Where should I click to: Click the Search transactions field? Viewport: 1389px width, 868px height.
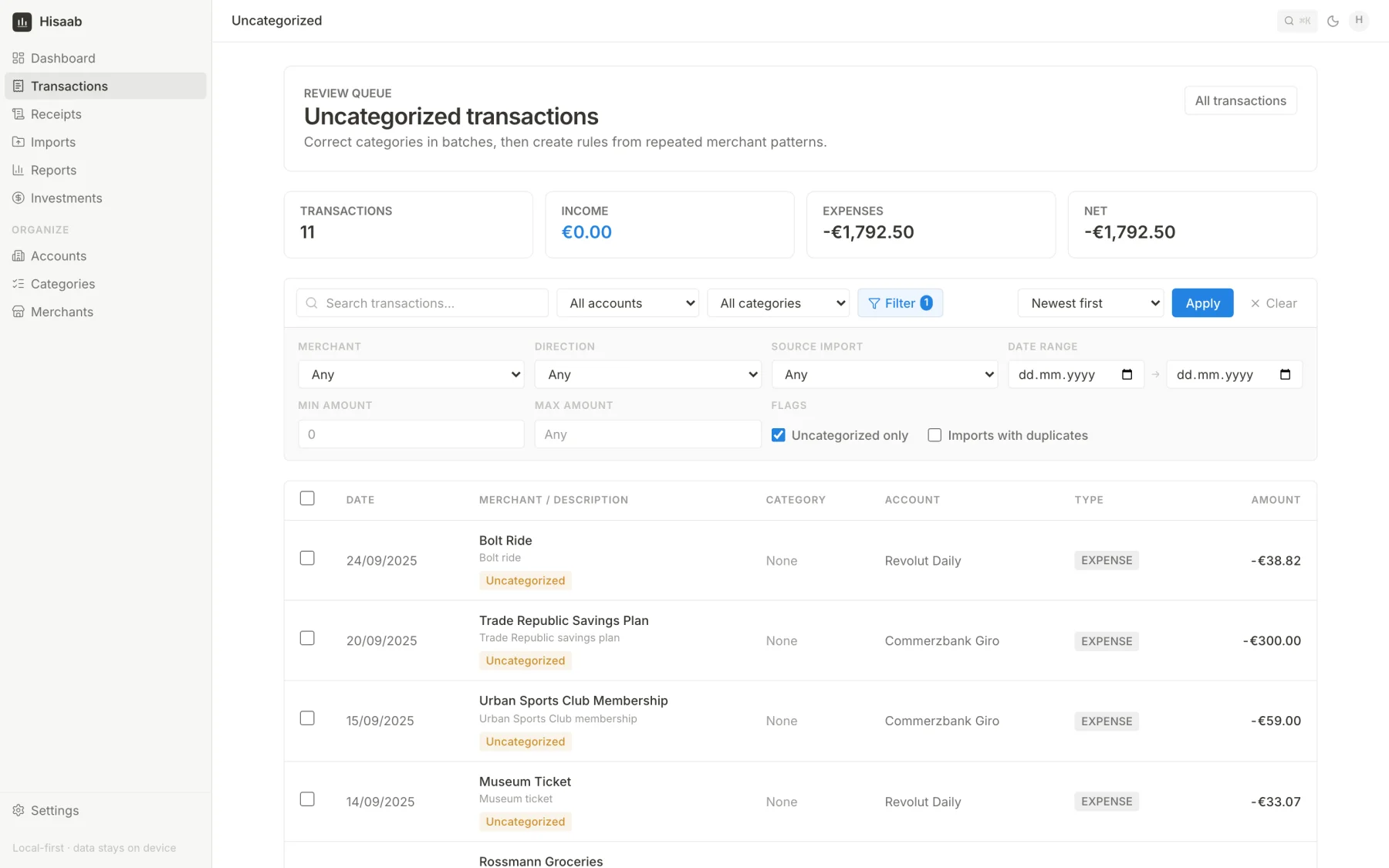click(x=422, y=303)
